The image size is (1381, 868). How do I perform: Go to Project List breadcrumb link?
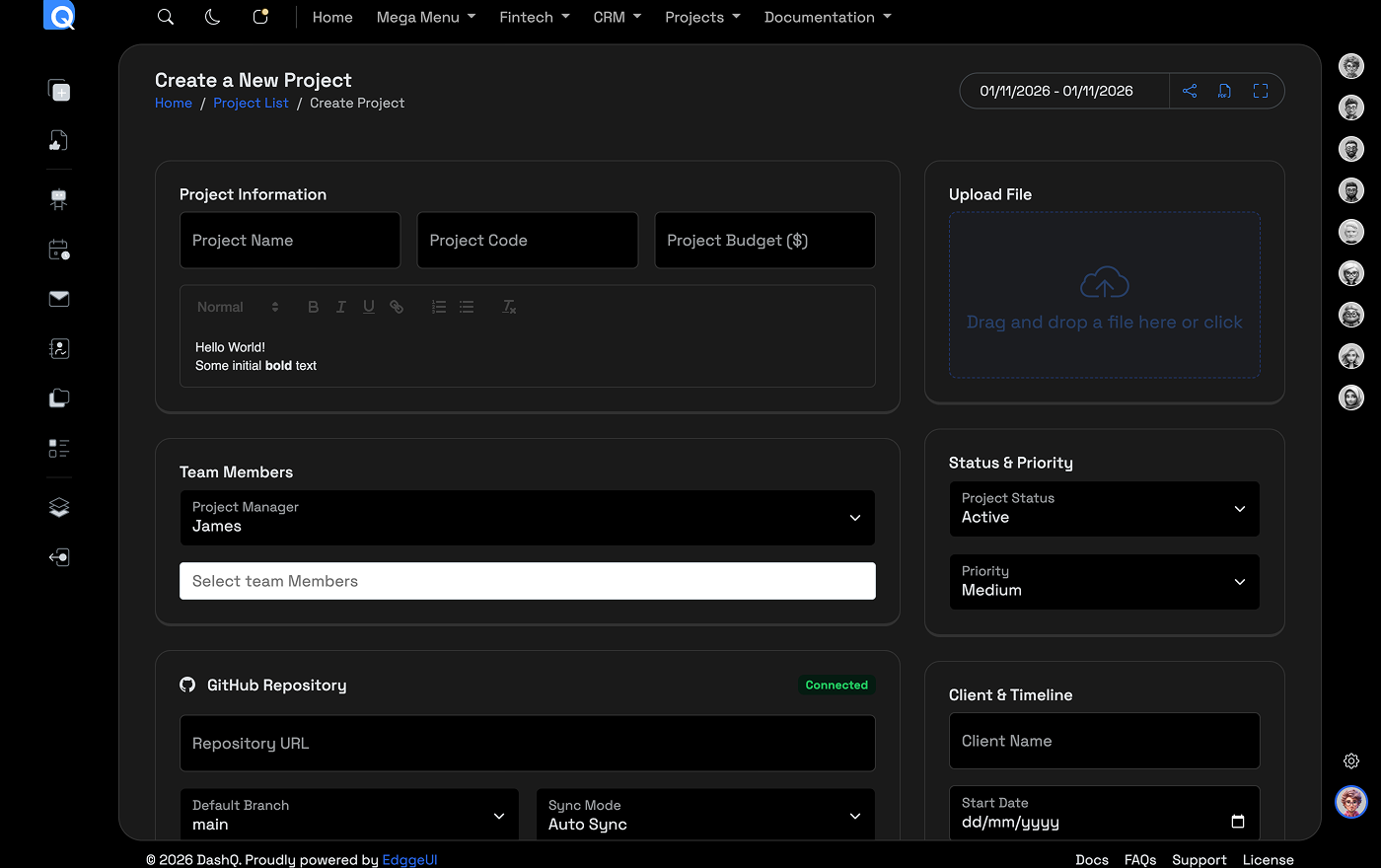click(251, 103)
